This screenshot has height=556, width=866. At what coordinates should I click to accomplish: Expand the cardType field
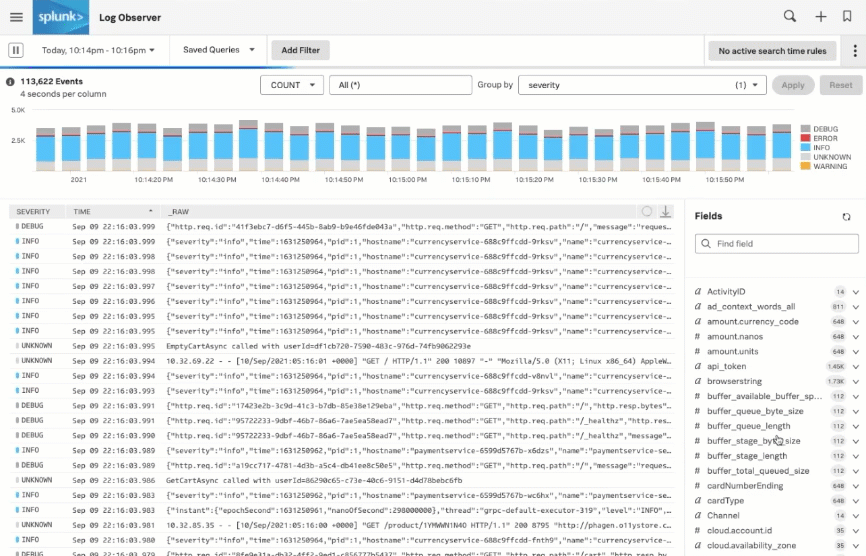coord(856,501)
